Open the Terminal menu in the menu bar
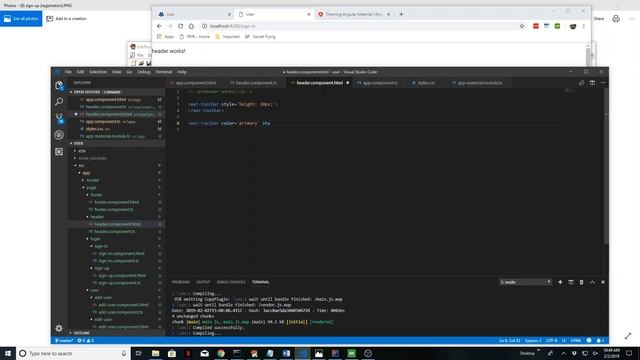This screenshot has width=640, height=360. coord(164,72)
